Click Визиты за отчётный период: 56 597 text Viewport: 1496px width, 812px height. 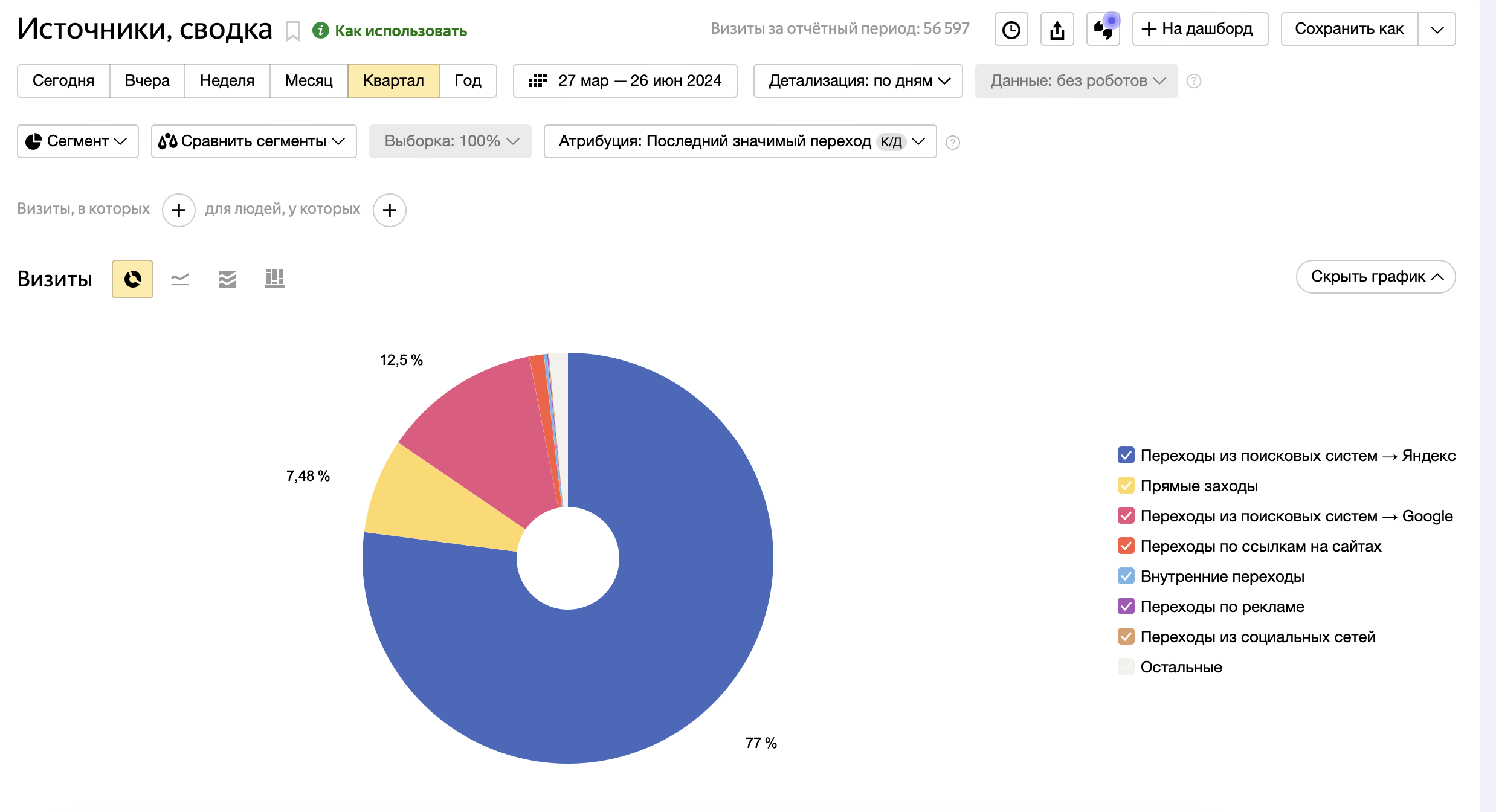[840, 28]
